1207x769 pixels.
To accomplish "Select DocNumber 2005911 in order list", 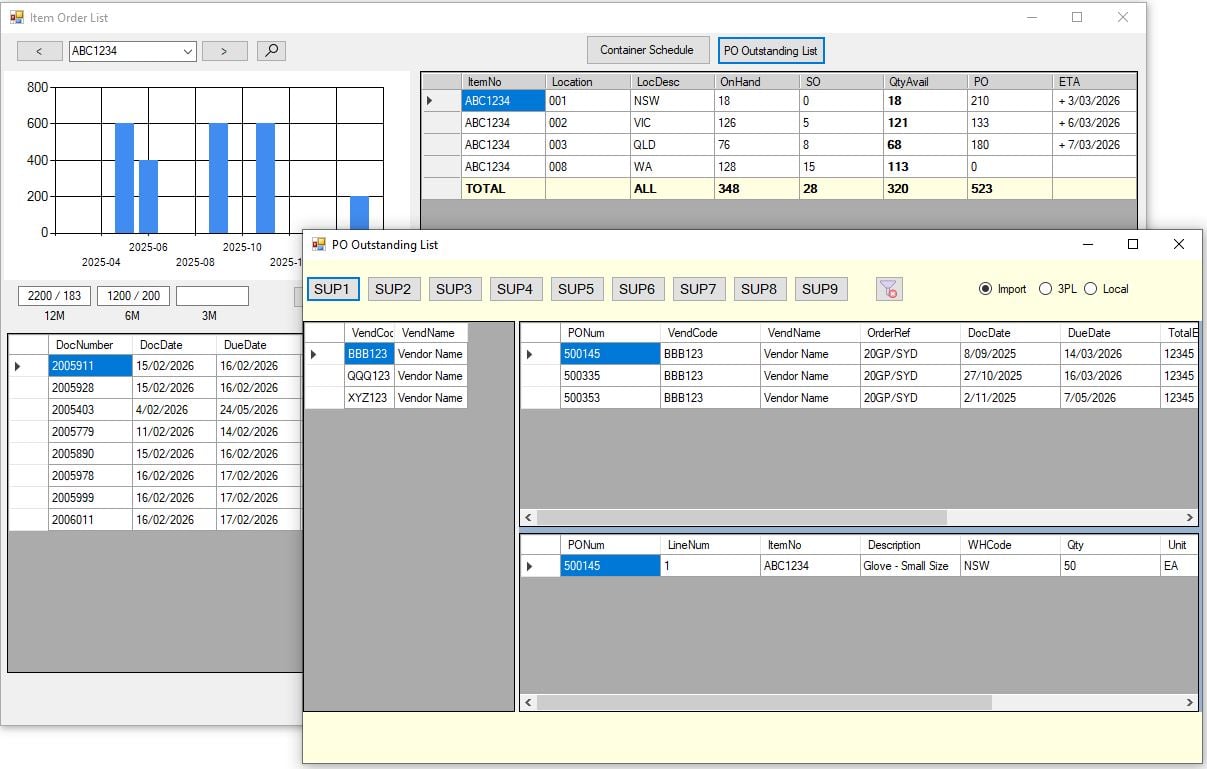I will [90, 366].
